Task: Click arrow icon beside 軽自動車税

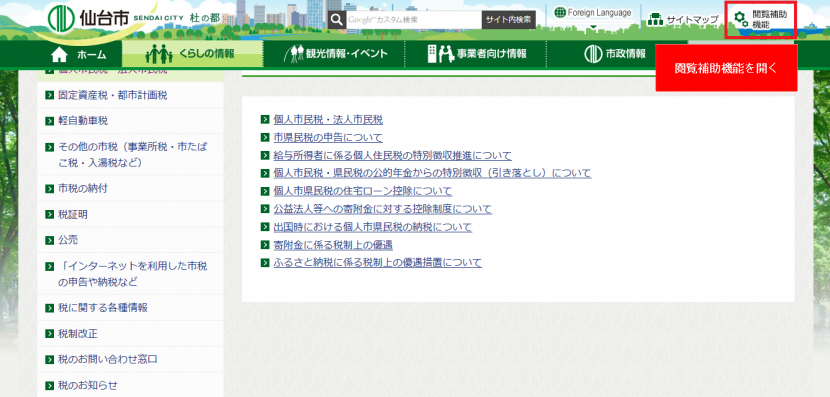Action: (49, 121)
